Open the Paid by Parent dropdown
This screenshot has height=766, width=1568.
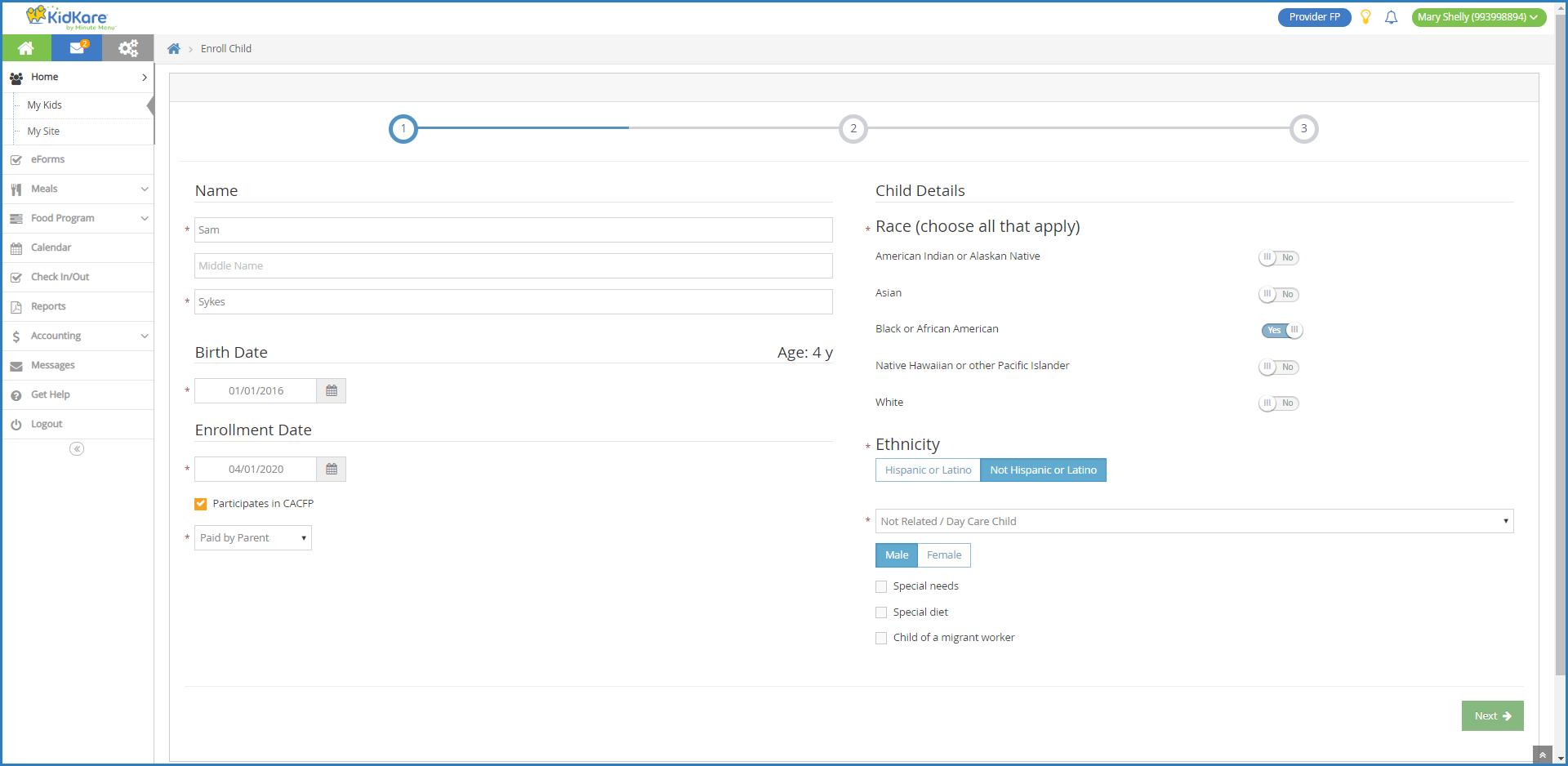point(253,538)
